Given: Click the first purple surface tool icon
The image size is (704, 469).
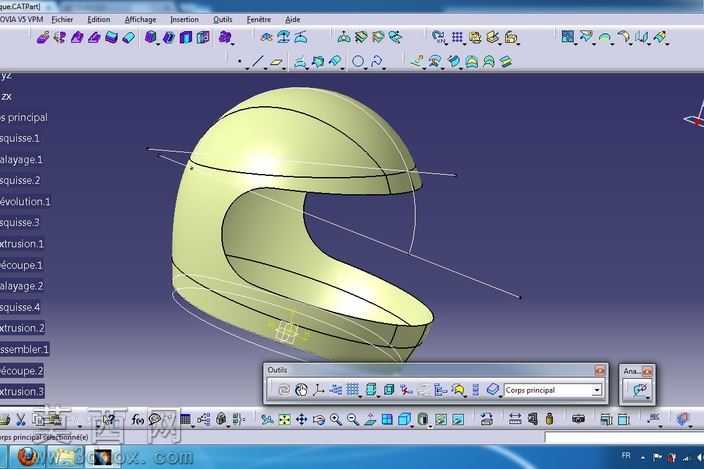Looking at the screenshot, I should 43,37.
